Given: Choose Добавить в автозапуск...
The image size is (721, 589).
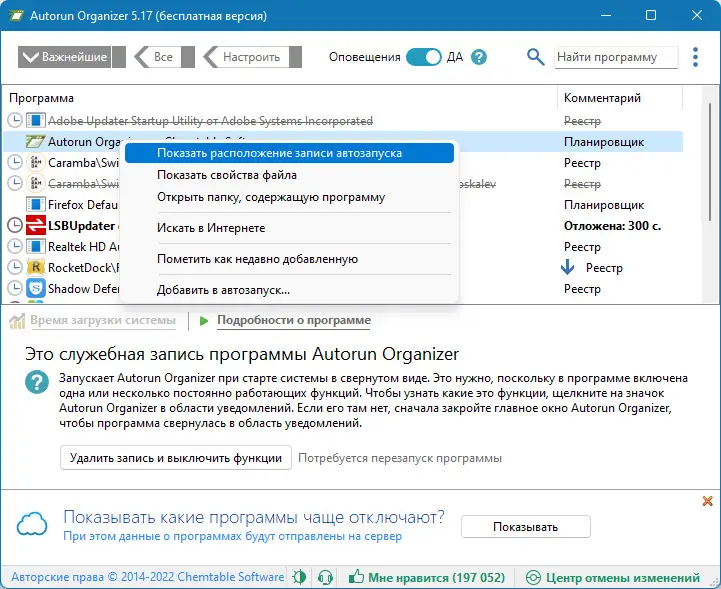Looking at the screenshot, I should point(289,290).
